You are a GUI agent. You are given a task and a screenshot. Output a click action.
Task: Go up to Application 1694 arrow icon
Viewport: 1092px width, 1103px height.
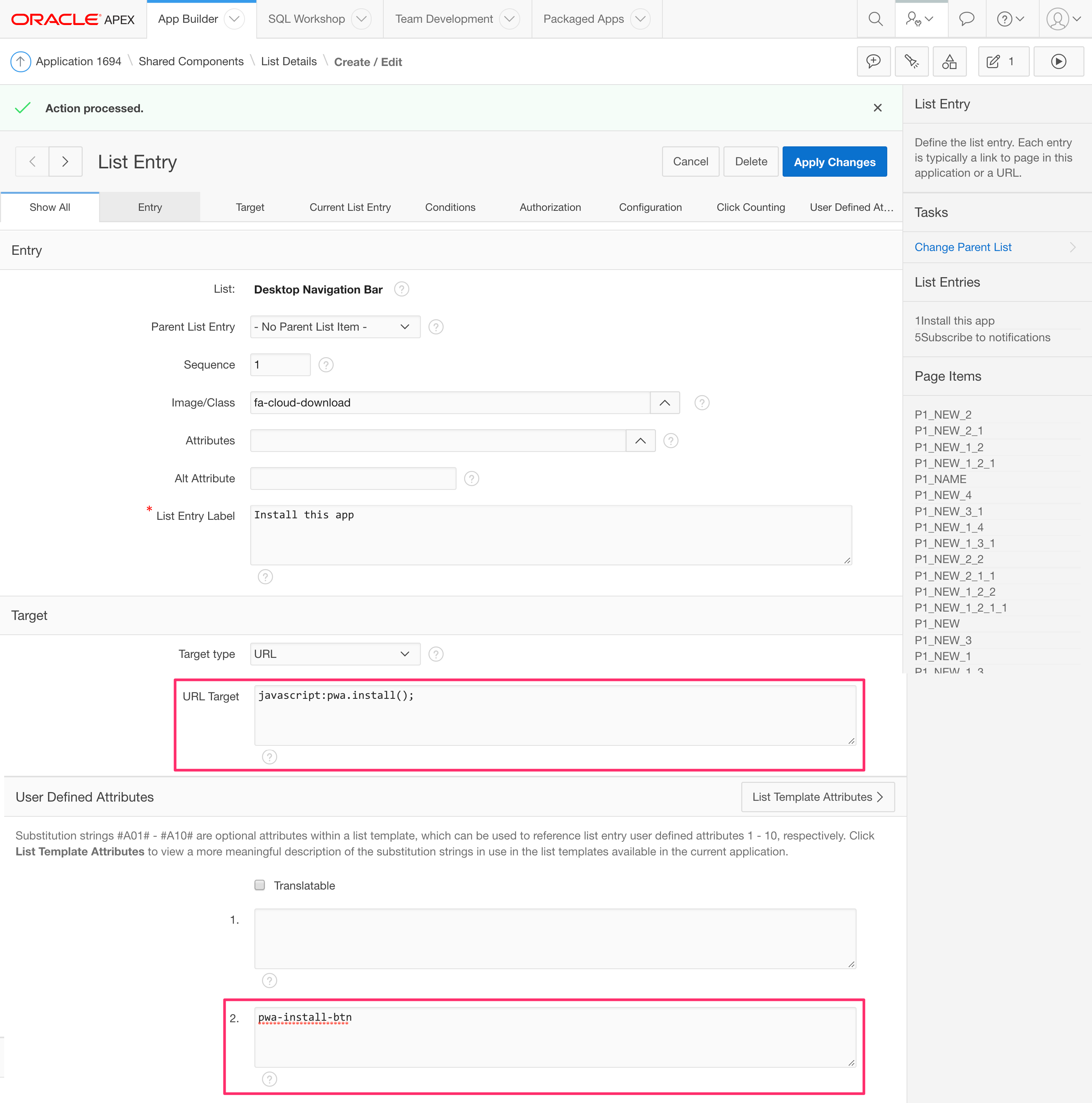20,62
